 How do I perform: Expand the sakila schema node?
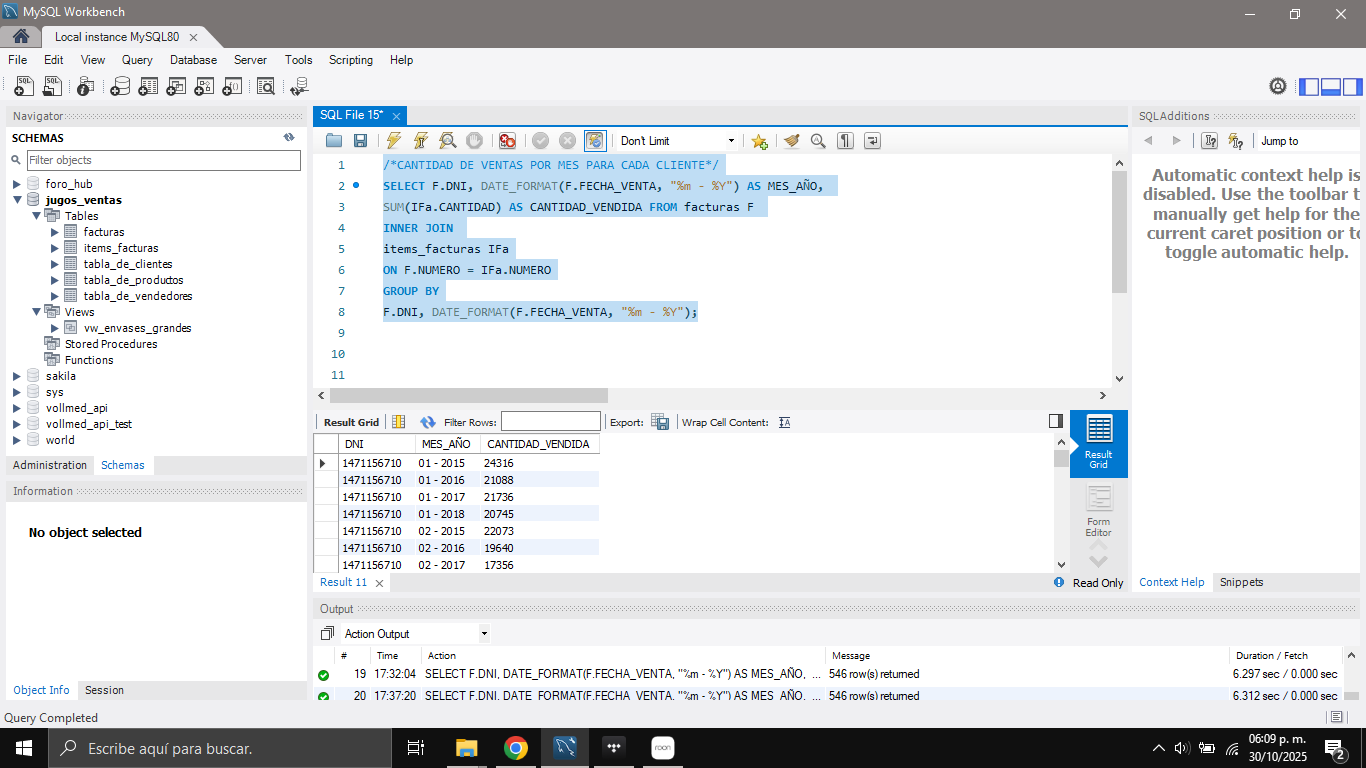pyautogui.click(x=17, y=376)
